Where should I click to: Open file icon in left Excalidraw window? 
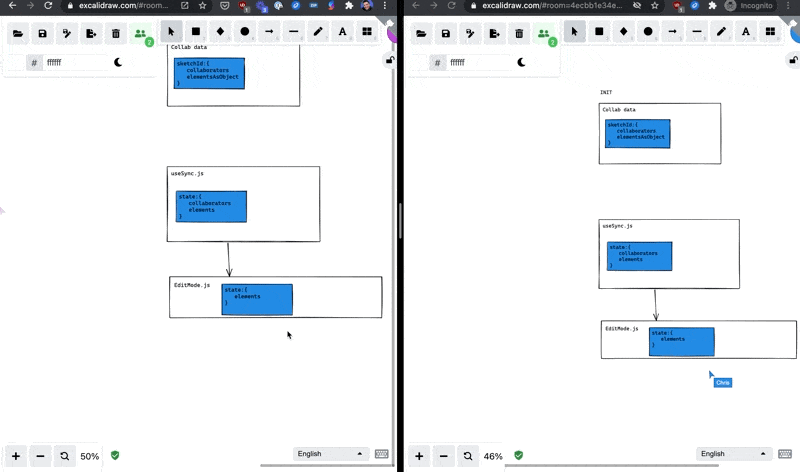[x=18, y=34]
